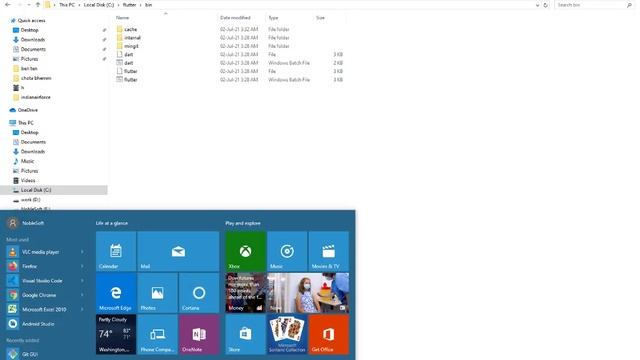Open the Money news tile
The image size is (640, 360).
(x=245, y=293)
